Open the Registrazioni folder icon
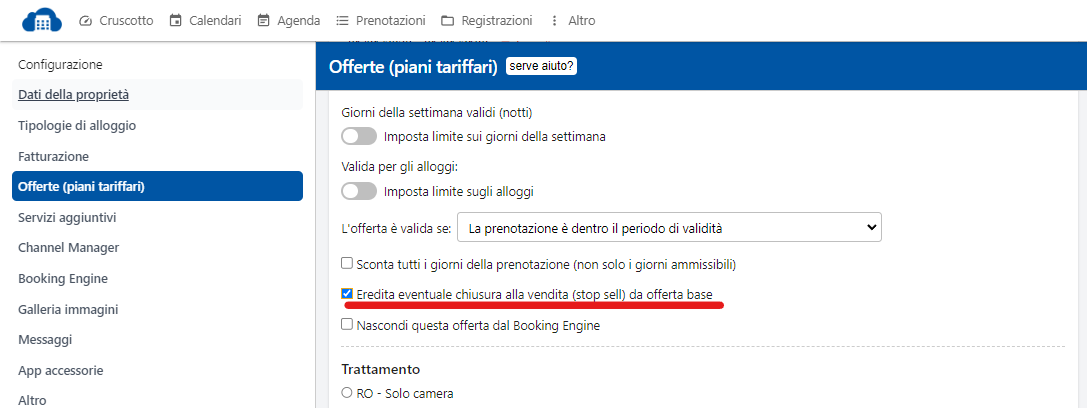 click(x=447, y=20)
